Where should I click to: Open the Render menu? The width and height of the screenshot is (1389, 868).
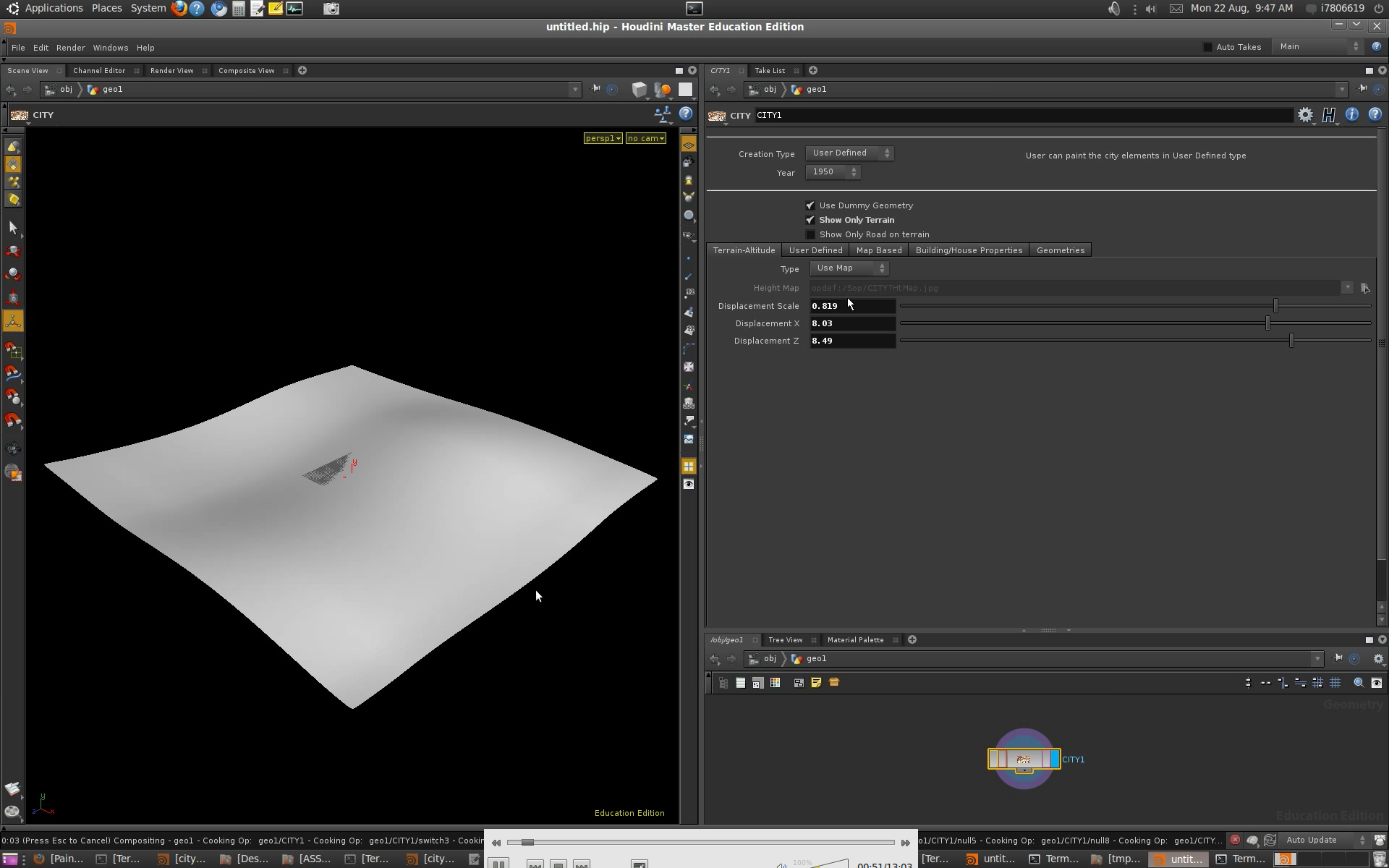tap(71, 48)
